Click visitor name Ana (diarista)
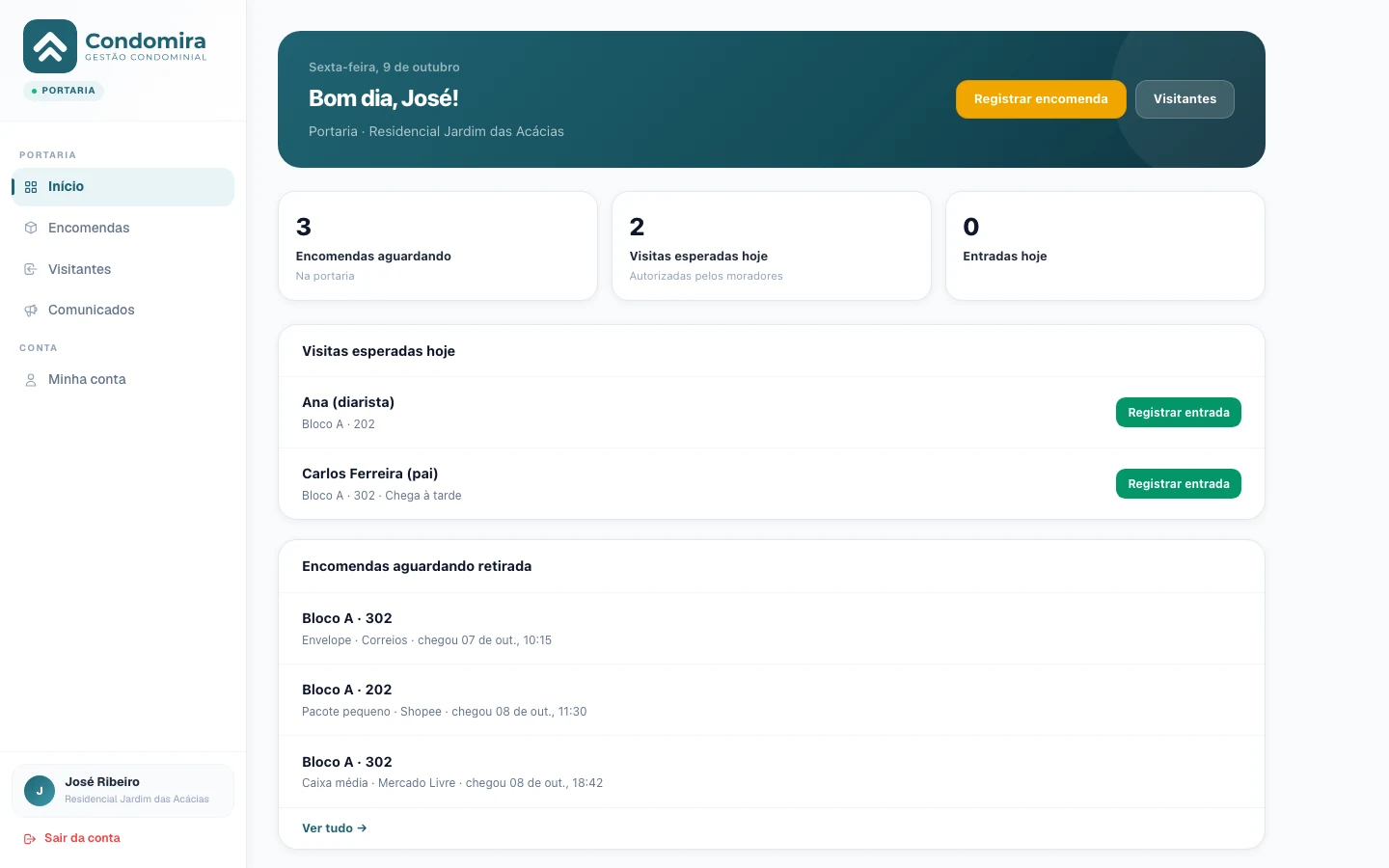Viewport: 1389px width, 868px height. pyautogui.click(x=348, y=402)
